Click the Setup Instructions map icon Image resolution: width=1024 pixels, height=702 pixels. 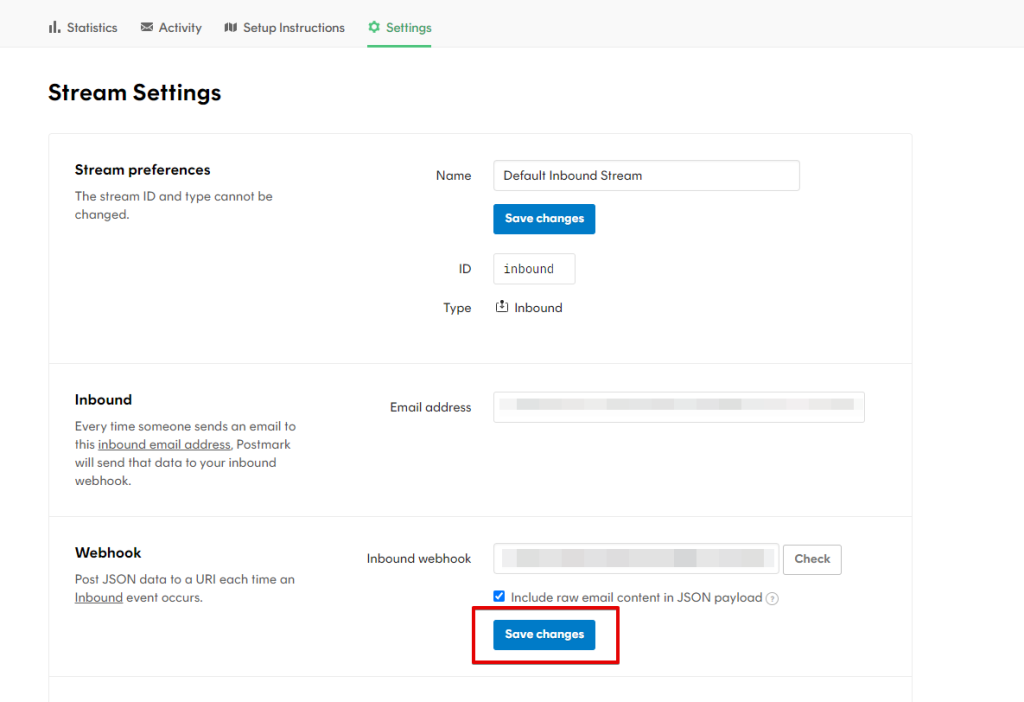[x=231, y=28]
